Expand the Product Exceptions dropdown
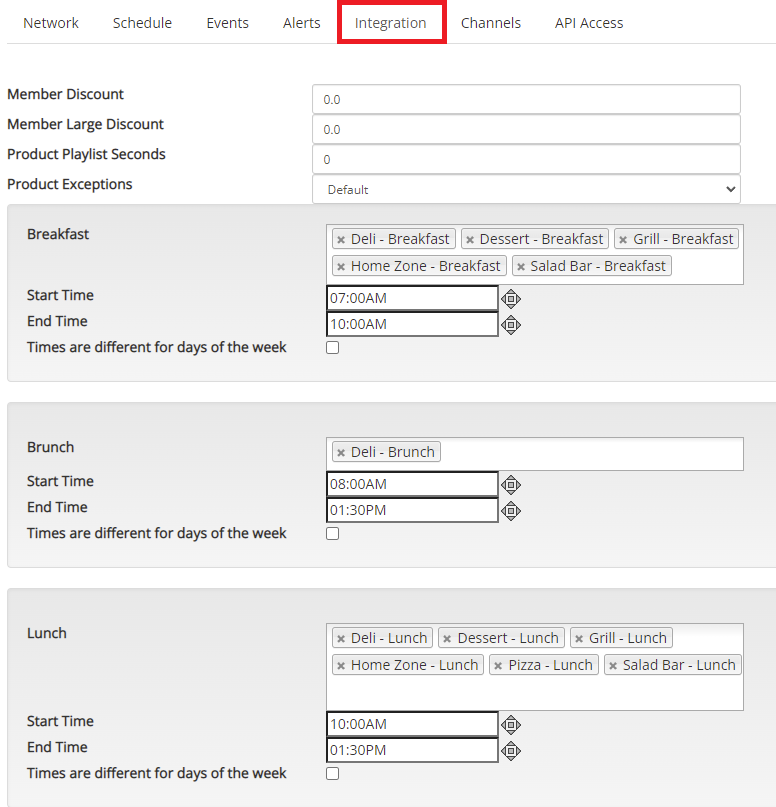The image size is (776, 807). pyautogui.click(x=526, y=189)
